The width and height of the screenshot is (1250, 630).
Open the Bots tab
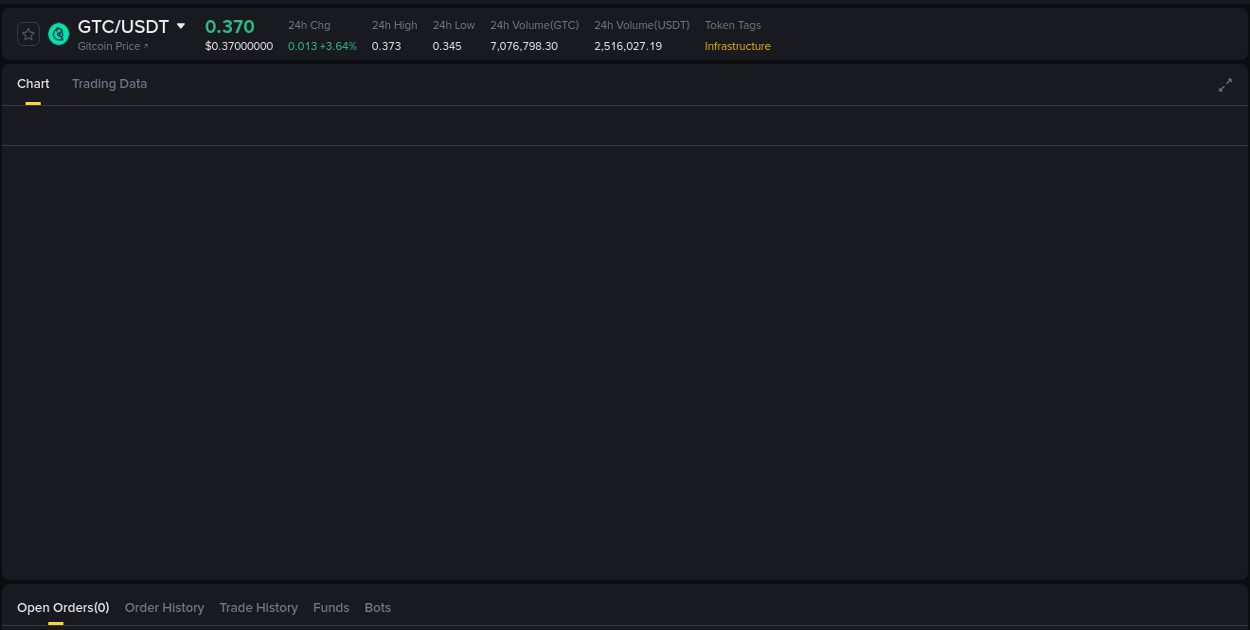tap(377, 607)
